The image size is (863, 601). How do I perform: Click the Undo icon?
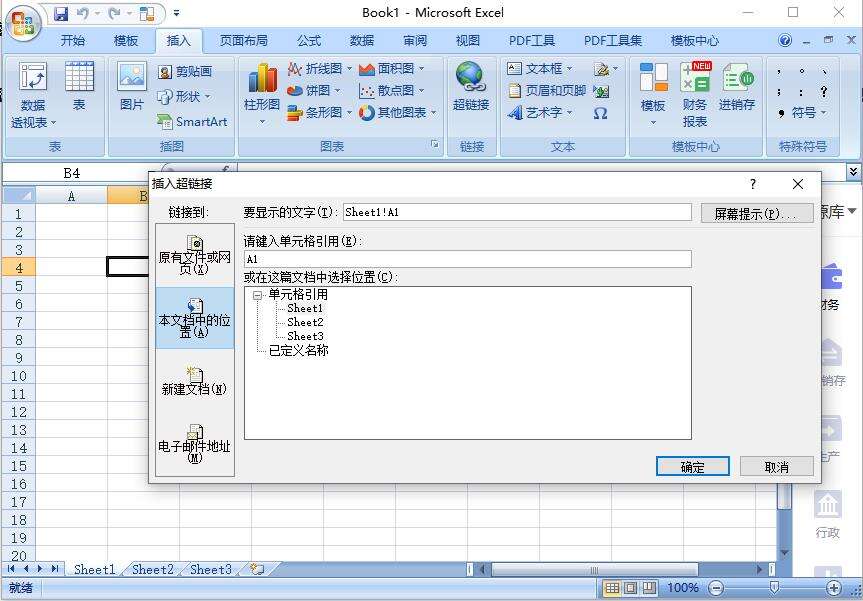(83, 13)
